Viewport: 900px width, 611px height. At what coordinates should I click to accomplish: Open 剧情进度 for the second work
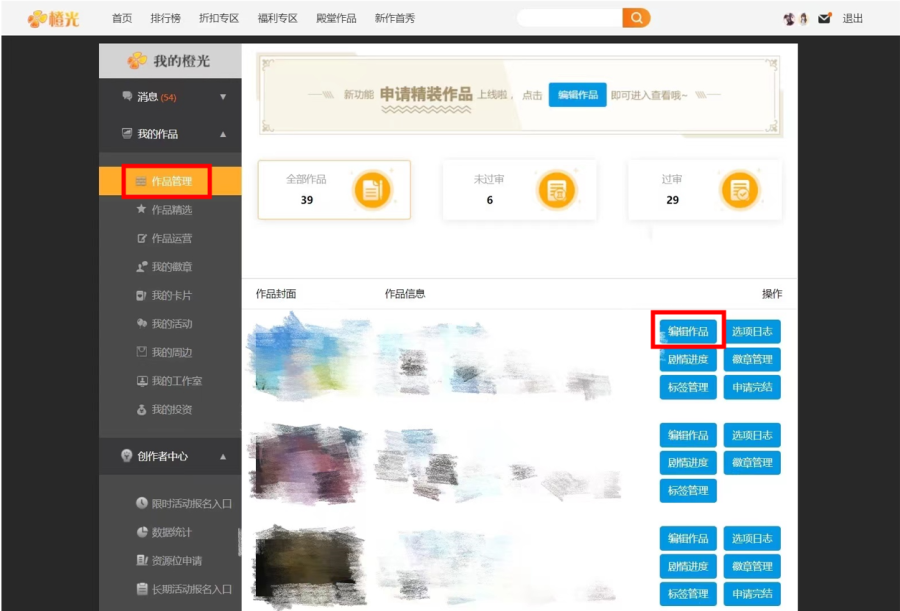pos(688,463)
